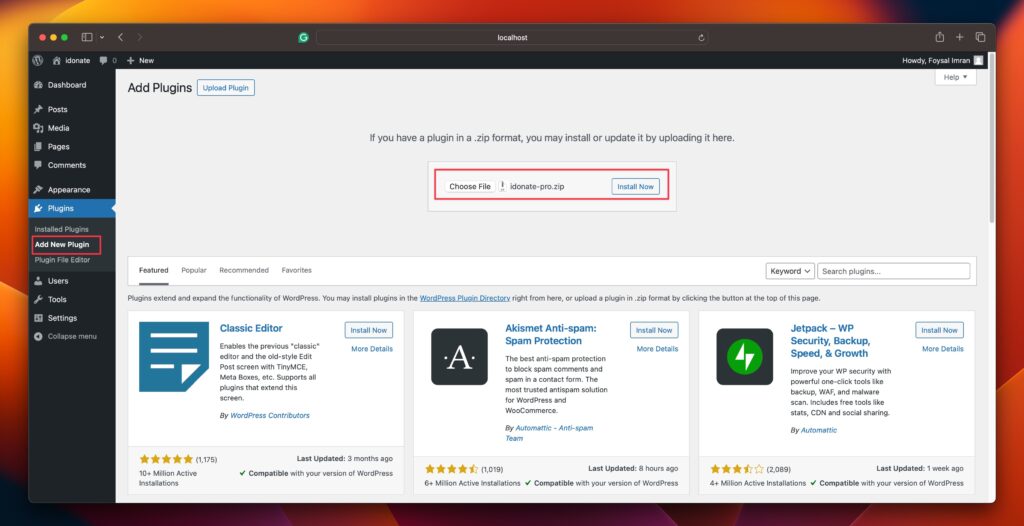Click the Jetpack plugin logo
Viewport: 1024px width, 526px height.
[744, 357]
